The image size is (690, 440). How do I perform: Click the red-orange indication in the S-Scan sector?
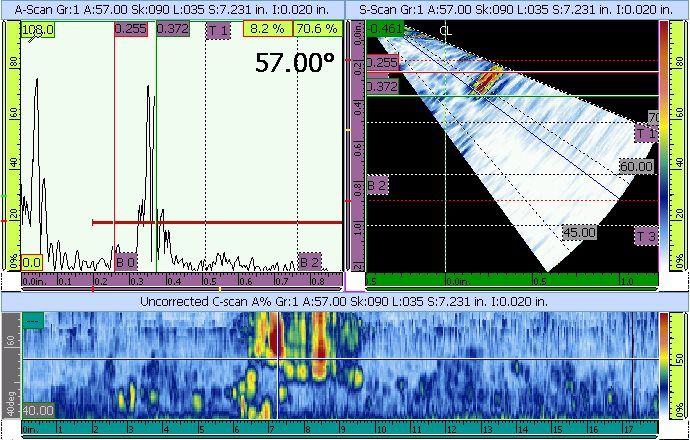[486, 81]
